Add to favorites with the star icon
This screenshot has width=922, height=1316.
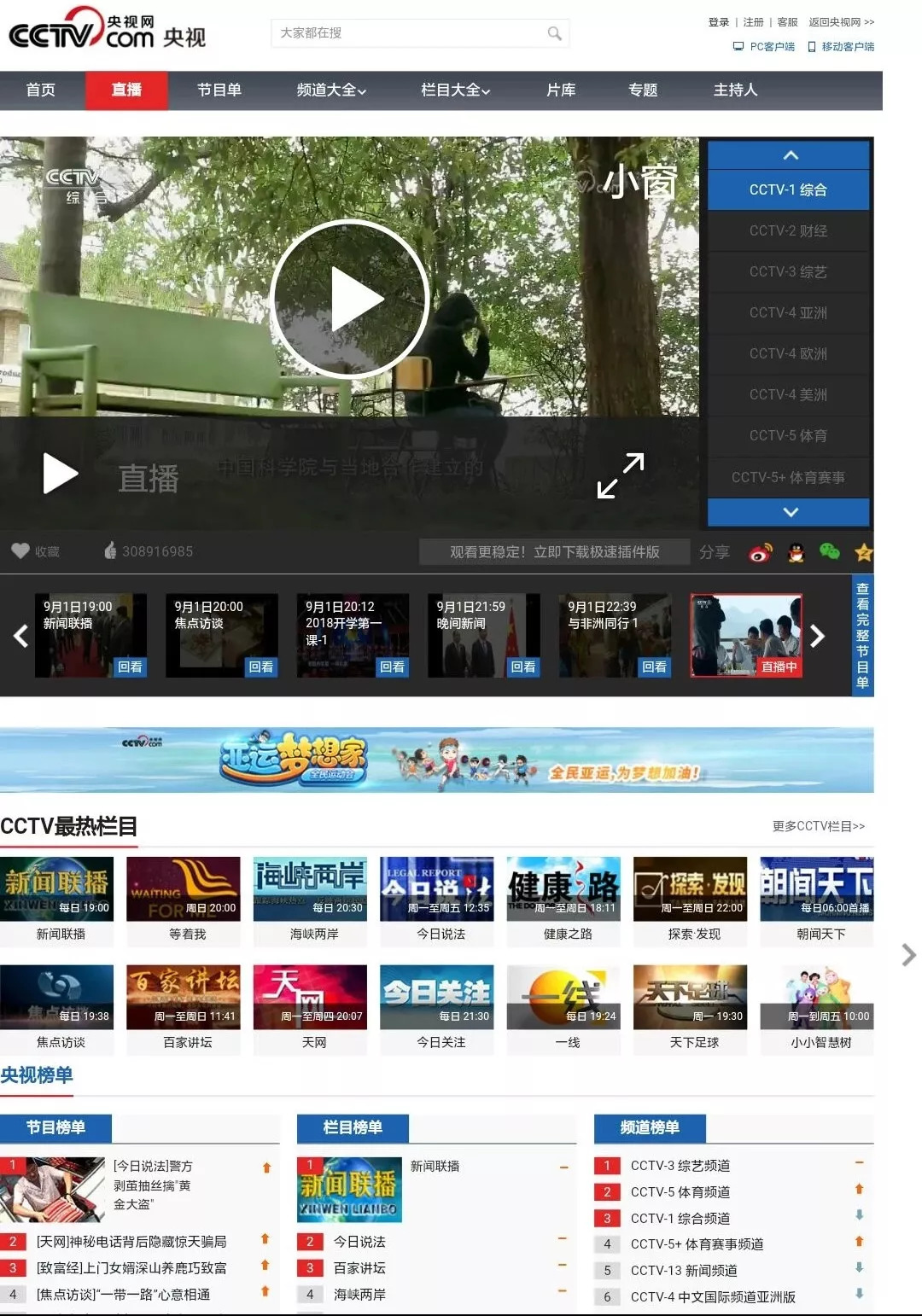(x=863, y=552)
